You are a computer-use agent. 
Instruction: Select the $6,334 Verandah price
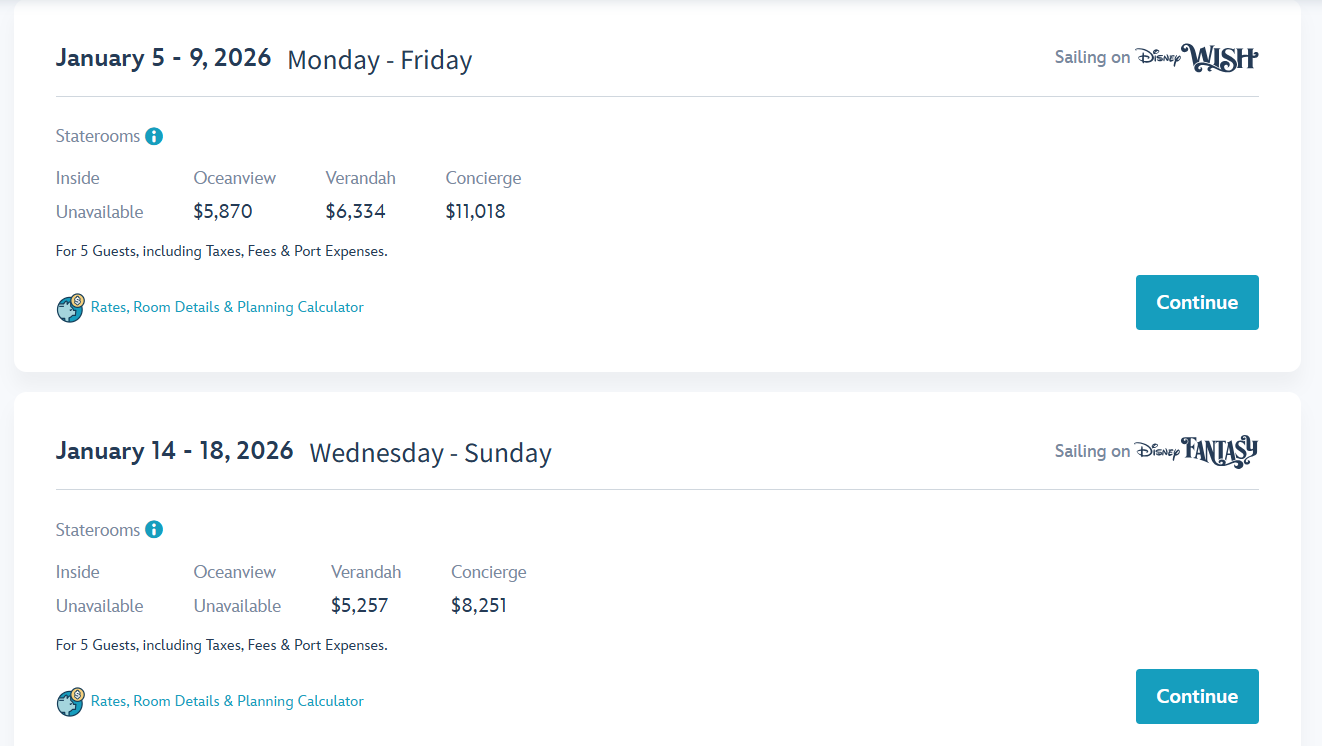[355, 211]
